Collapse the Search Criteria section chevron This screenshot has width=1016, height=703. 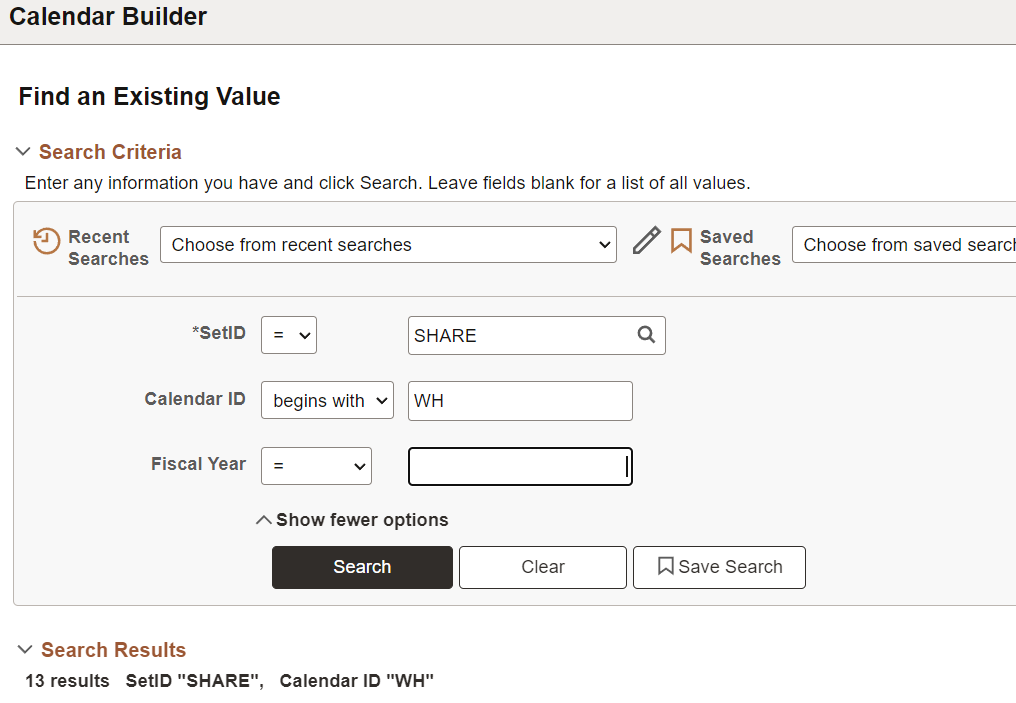point(23,152)
